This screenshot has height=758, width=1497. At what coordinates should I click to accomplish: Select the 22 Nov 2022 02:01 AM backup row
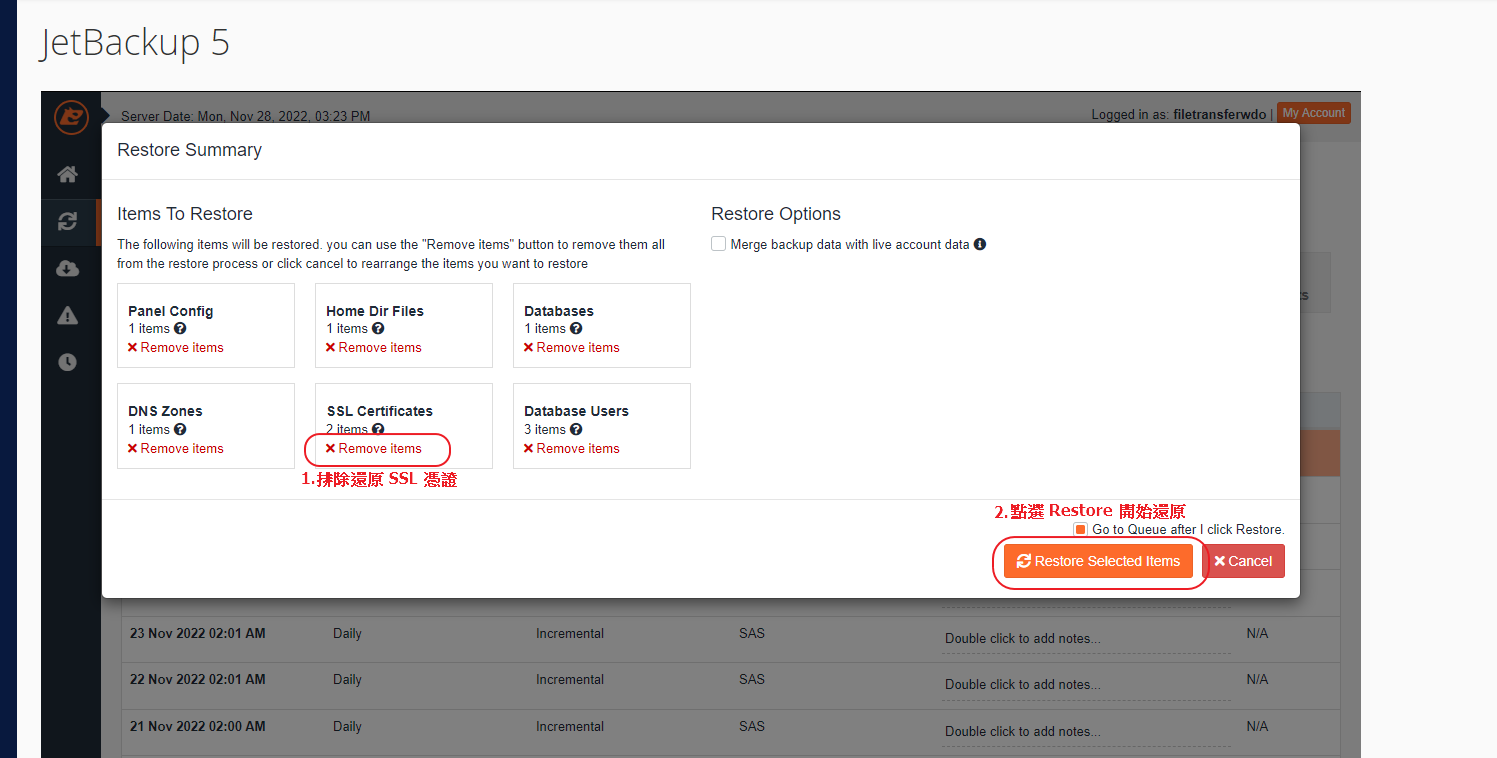click(197, 679)
